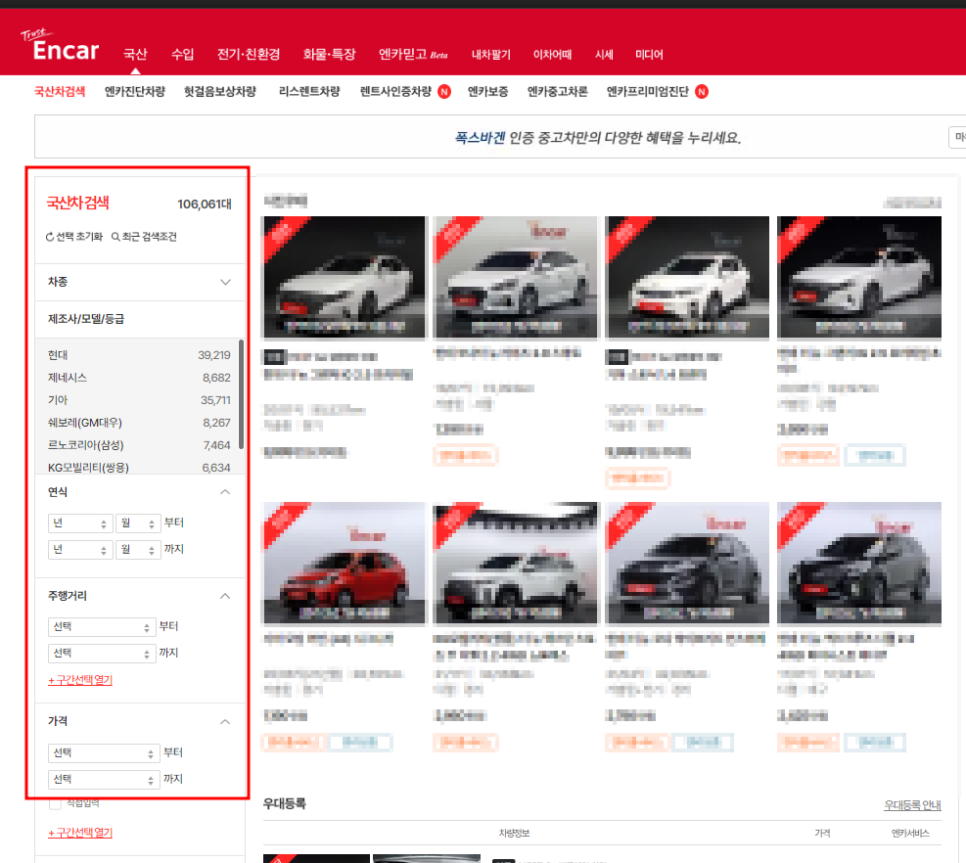Tick the 직접입력 checkbox under 가격
Viewport: 966px width, 863px height.
tap(55, 803)
